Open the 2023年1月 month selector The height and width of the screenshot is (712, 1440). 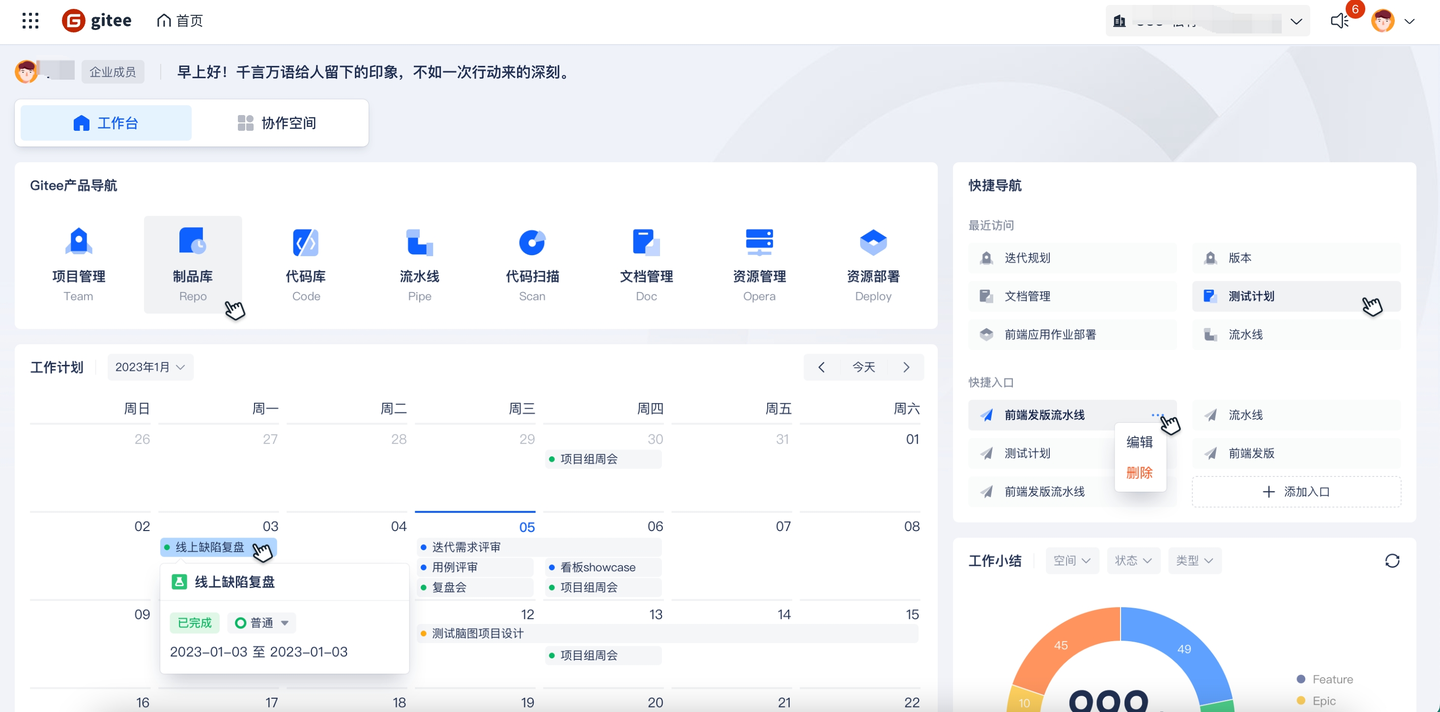tap(150, 367)
